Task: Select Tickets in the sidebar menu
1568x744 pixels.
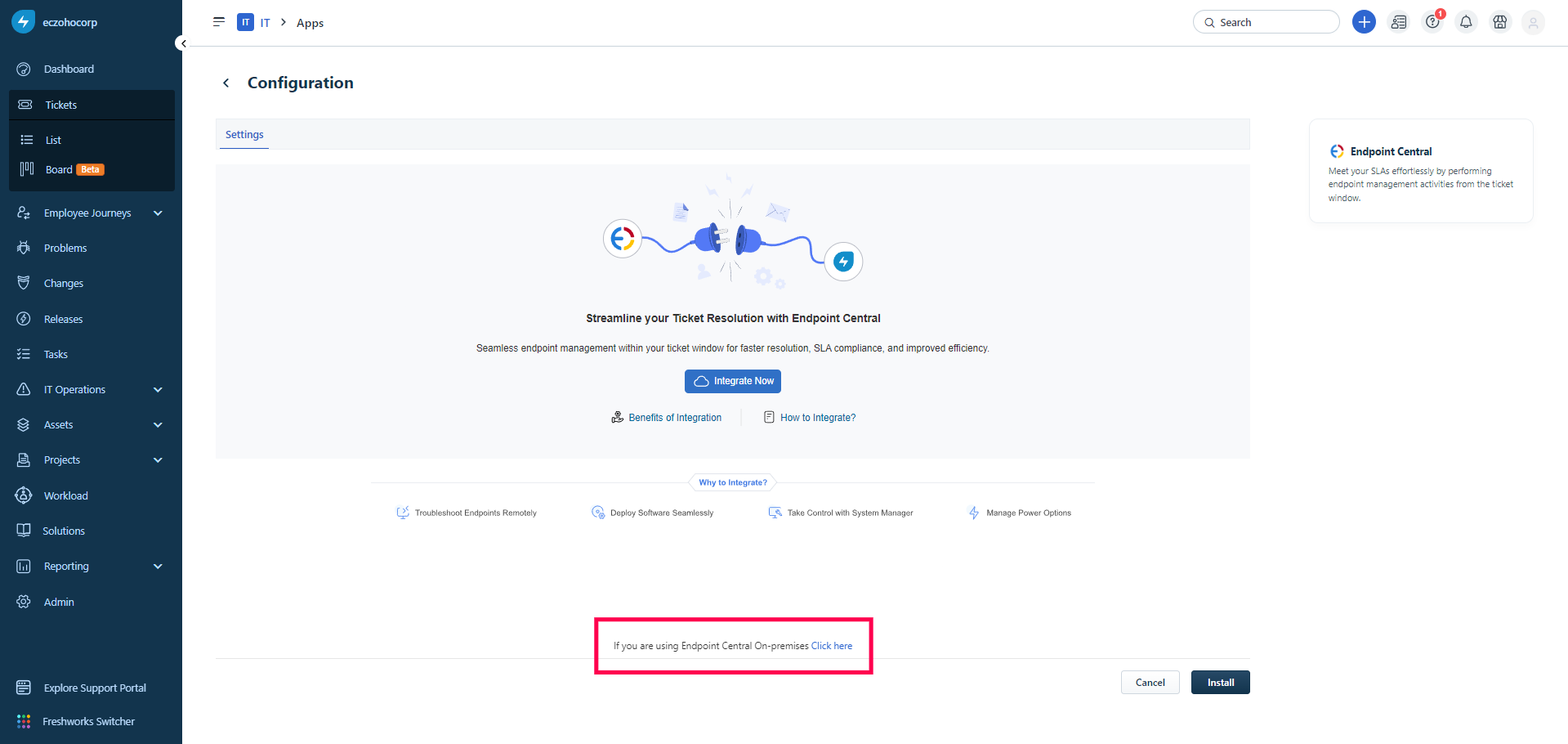Action: [x=92, y=105]
